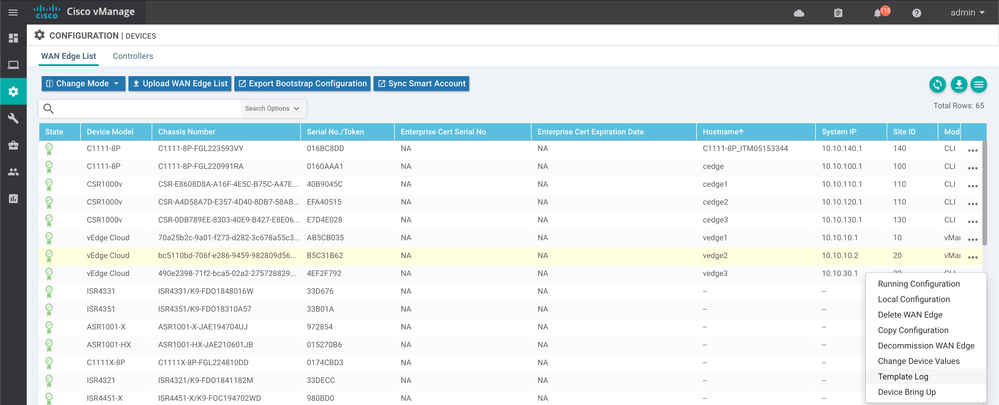The image size is (999, 405).
Task: Click the cloud icon in top bar
Action: (x=798, y=13)
